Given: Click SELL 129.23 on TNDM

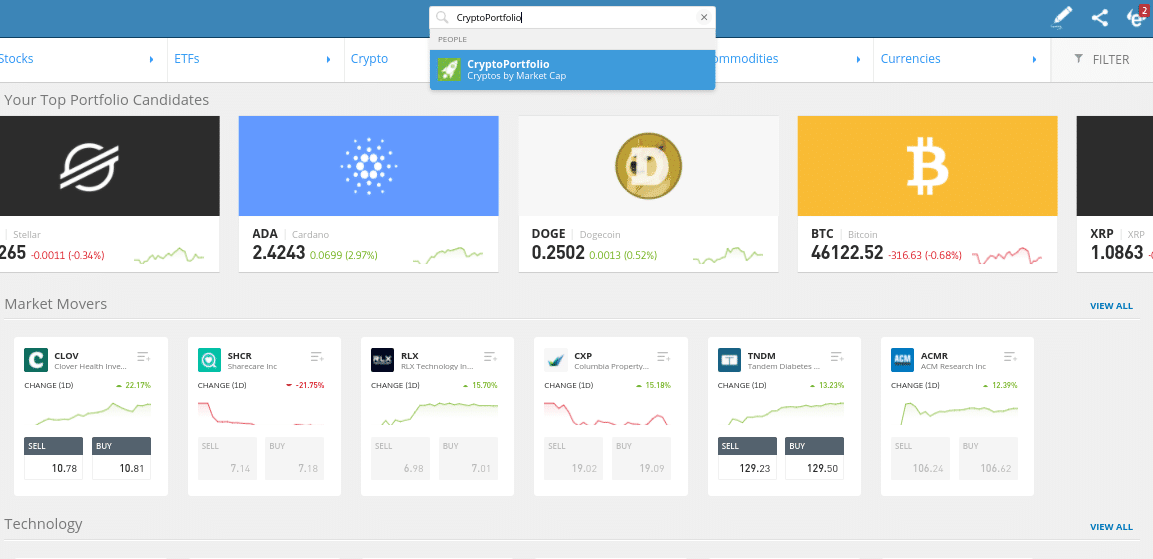Looking at the screenshot, I should point(747,458).
